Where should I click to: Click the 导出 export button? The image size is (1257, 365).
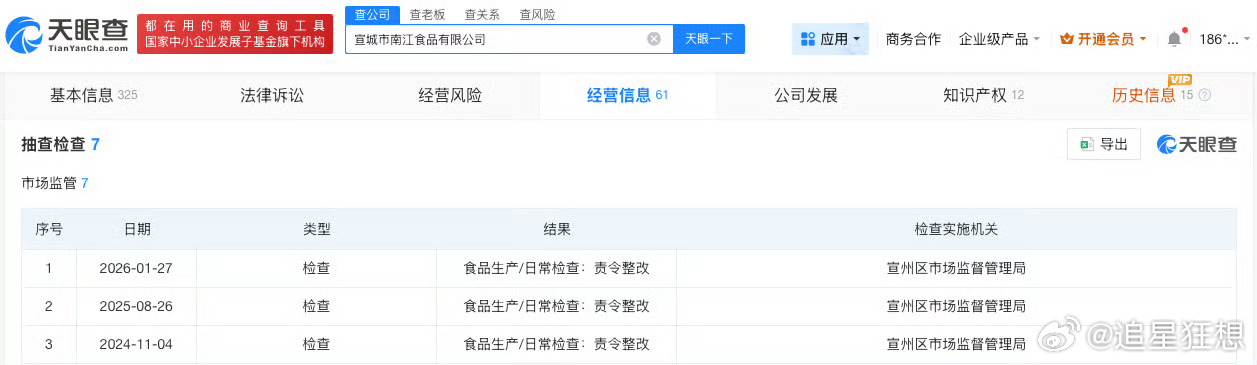click(1104, 144)
